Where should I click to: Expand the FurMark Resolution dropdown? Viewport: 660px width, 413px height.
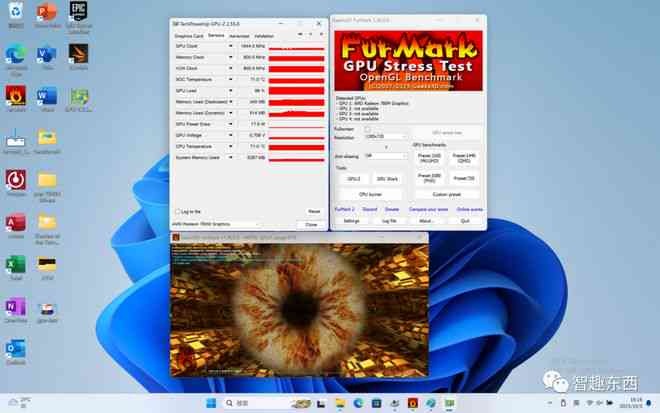click(386, 137)
